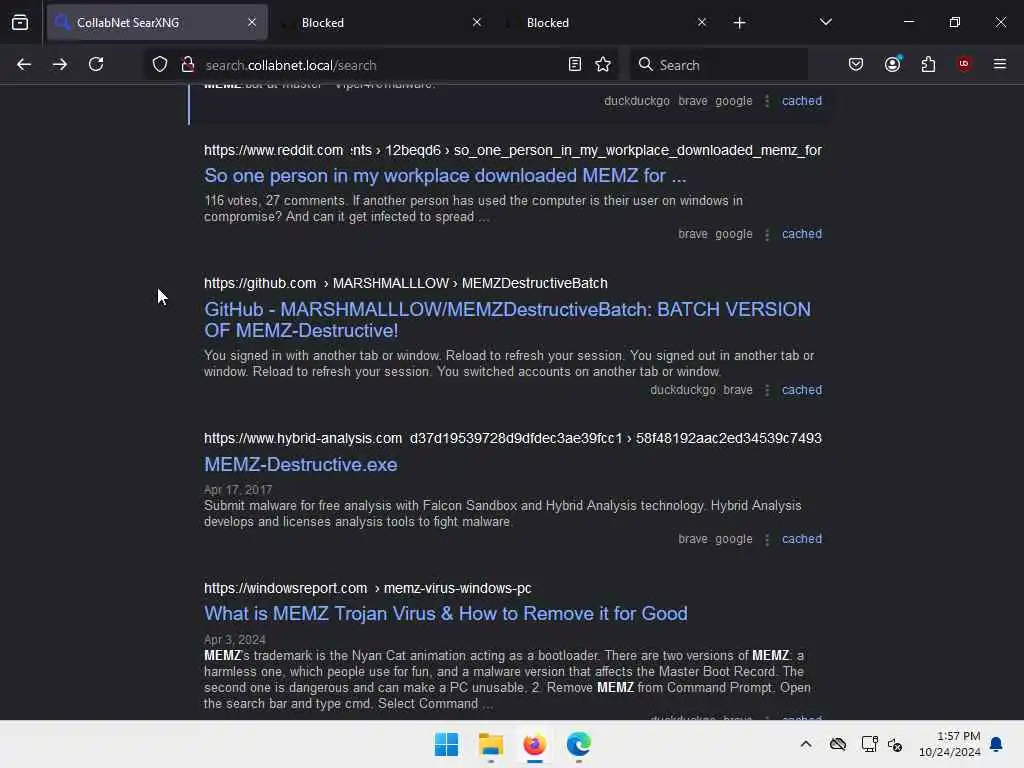Image resolution: width=1024 pixels, height=768 pixels.
Task: Open more options dots for top result
Action: tap(767, 101)
